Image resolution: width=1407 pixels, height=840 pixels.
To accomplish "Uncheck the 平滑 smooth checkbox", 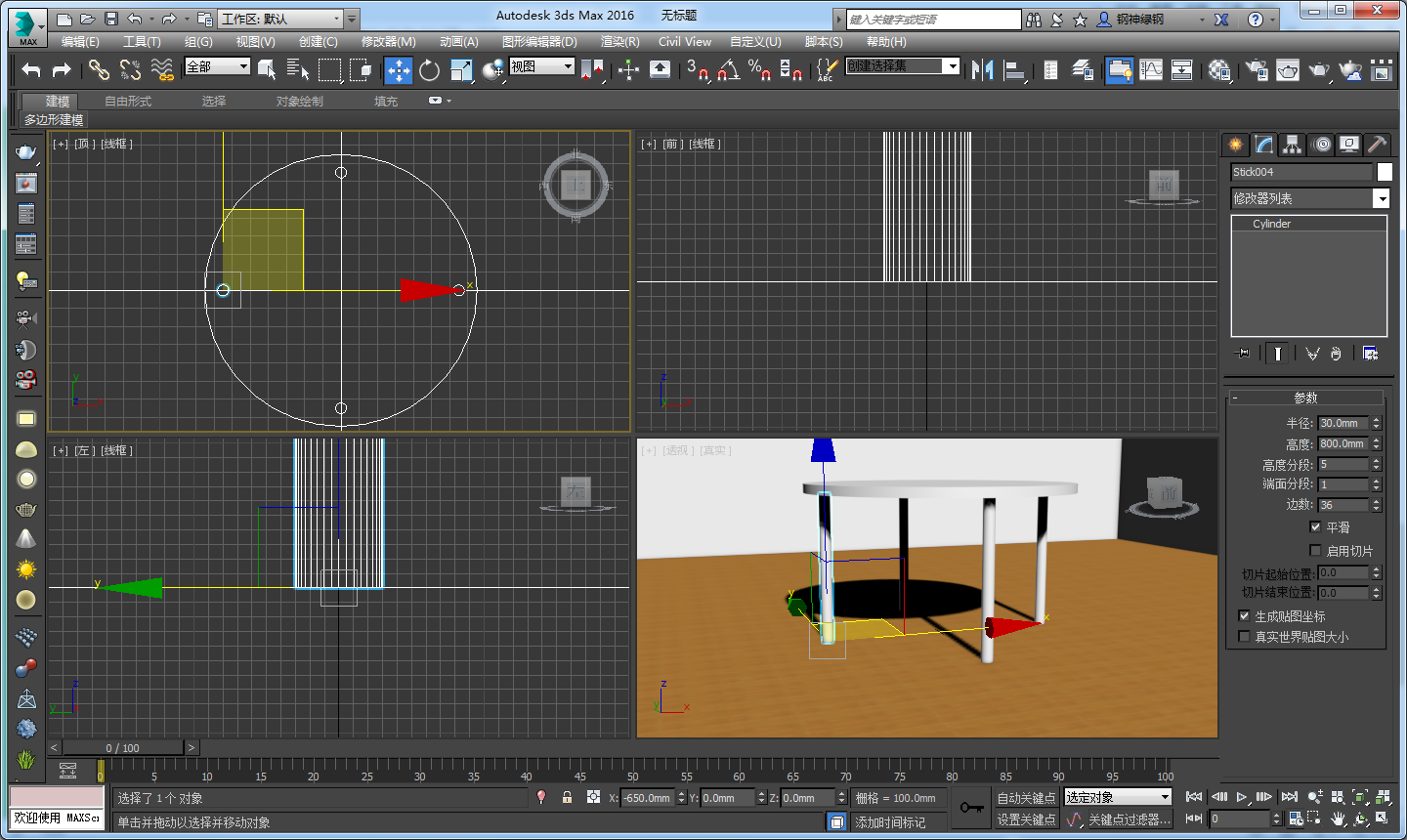I will [1315, 526].
